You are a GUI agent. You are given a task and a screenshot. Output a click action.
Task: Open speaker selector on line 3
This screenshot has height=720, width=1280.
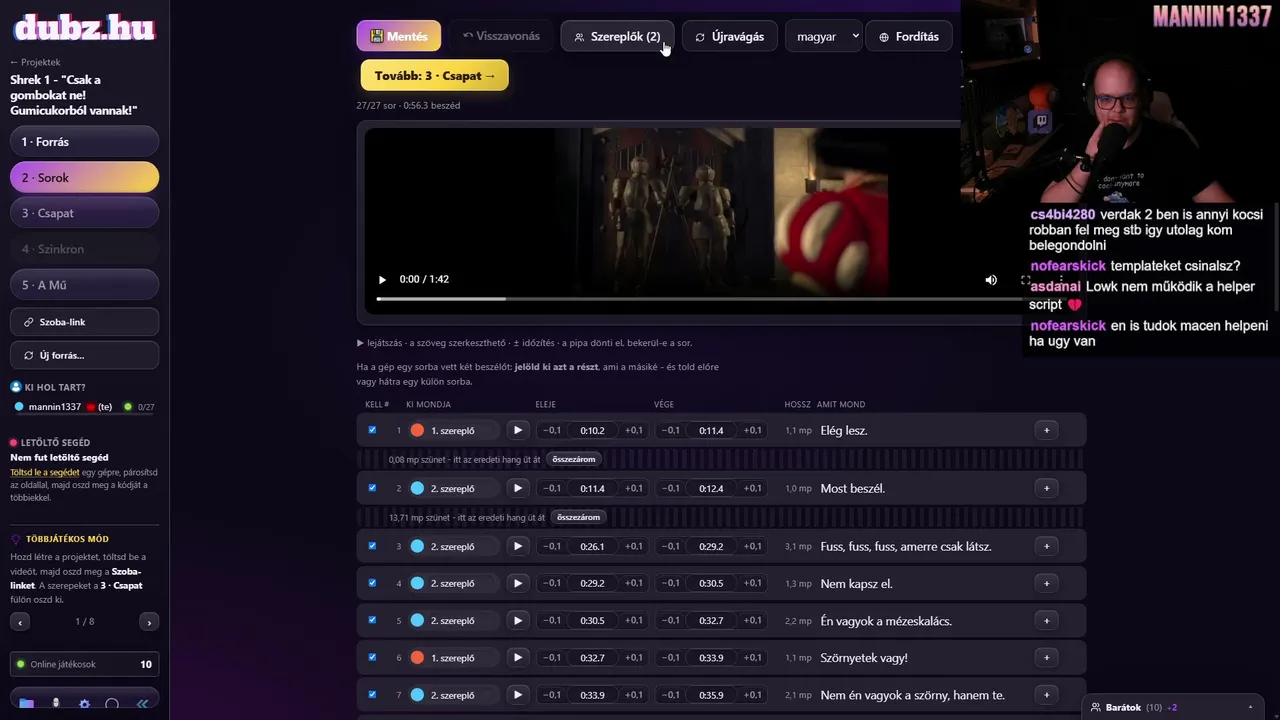tap(453, 546)
